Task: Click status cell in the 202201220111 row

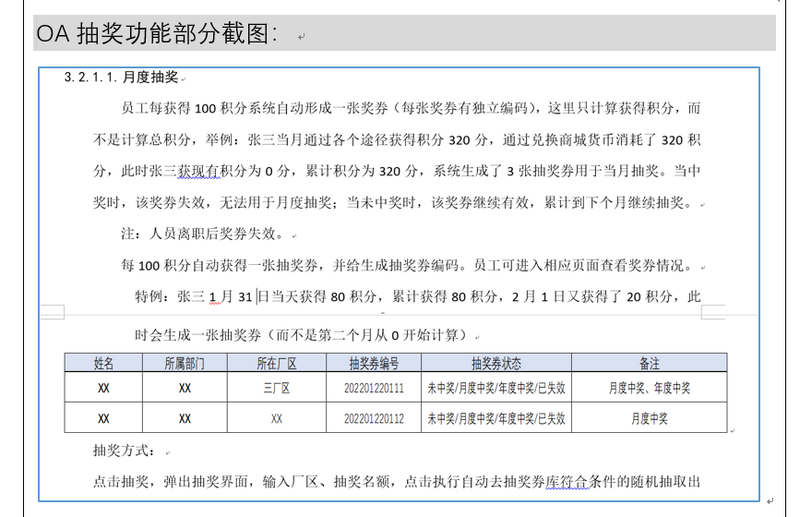Action: (496, 388)
